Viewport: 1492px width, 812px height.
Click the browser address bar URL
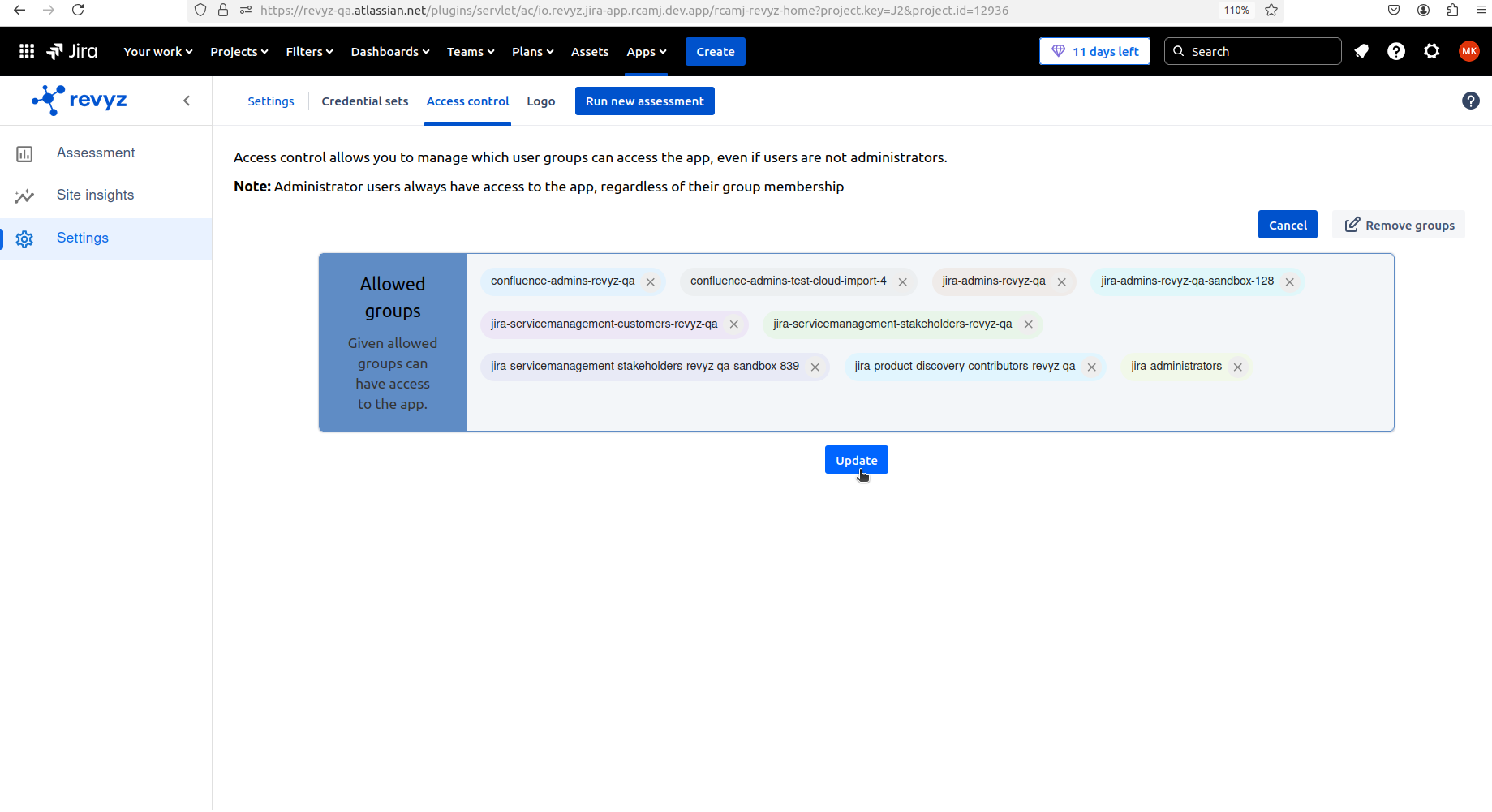(634, 10)
